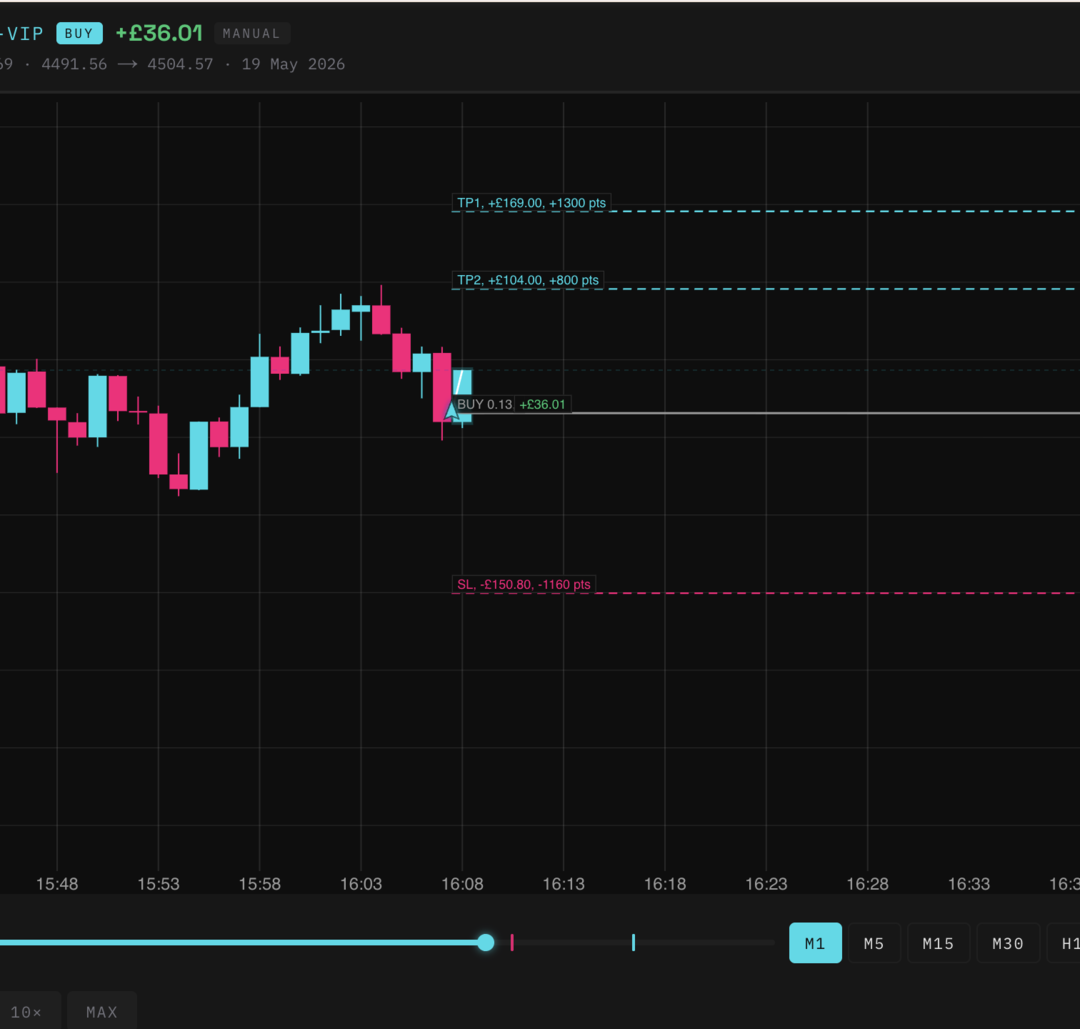This screenshot has width=1080, height=1029.
Task: Click the 15:53 time axis label
Action: [158, 884]
